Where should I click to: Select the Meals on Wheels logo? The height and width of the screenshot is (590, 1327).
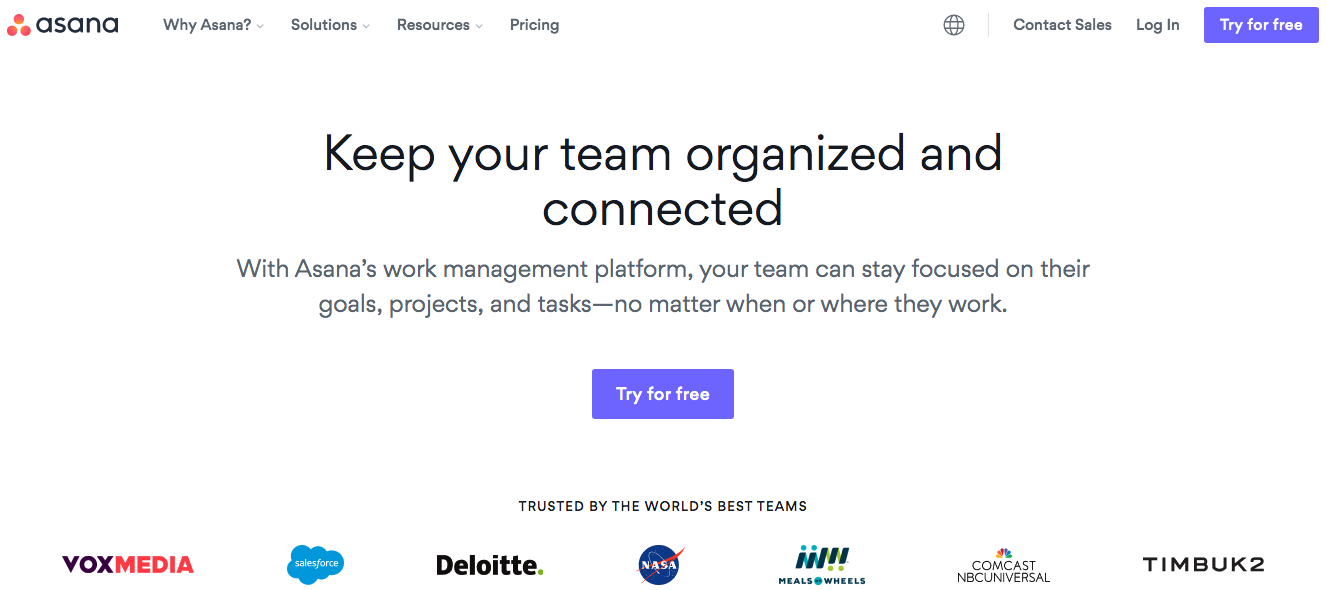click(x=822, y=565)
